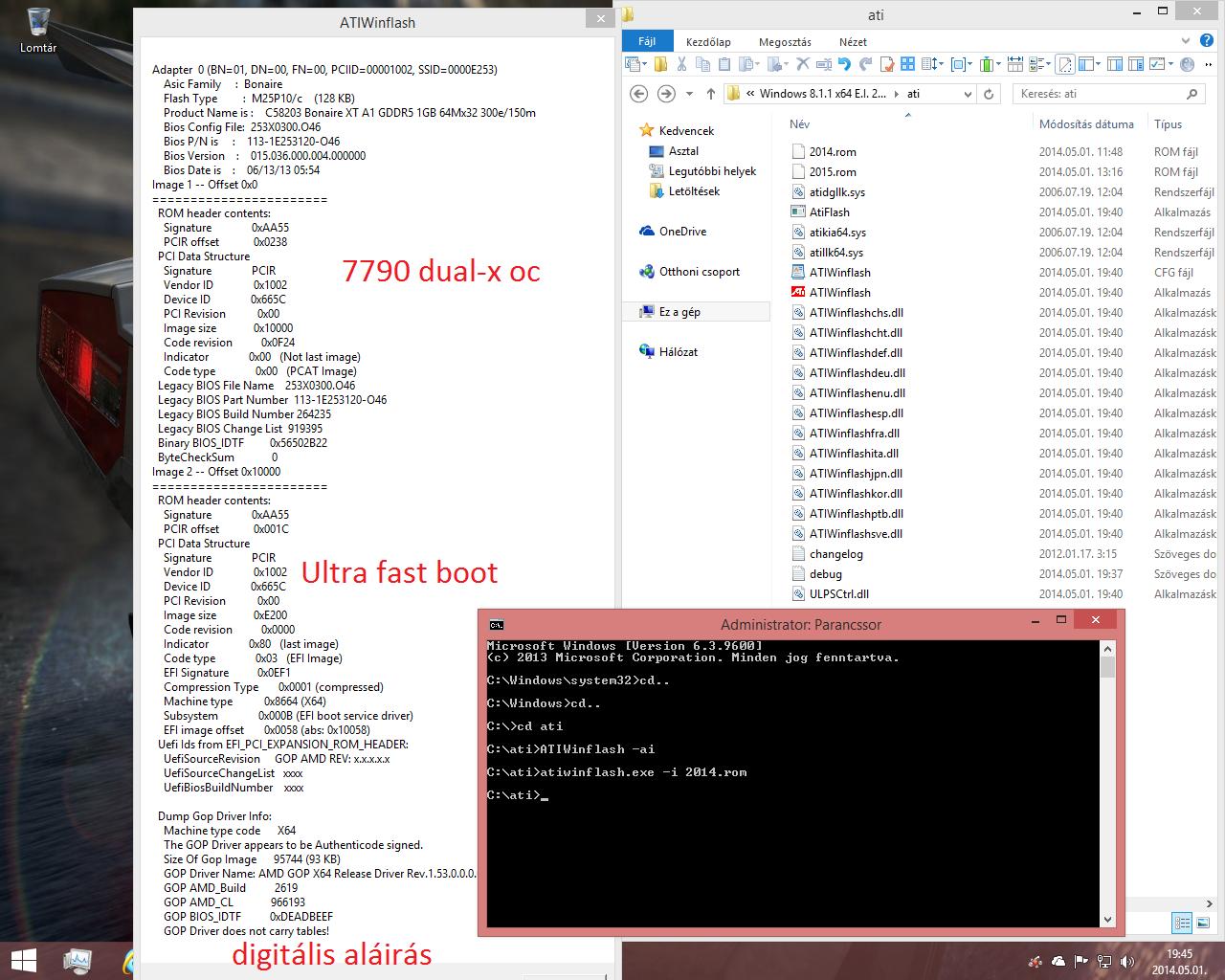Click the Command Prompt window's title-bar icon
1225x980 pixels.
tap(496, 625)
